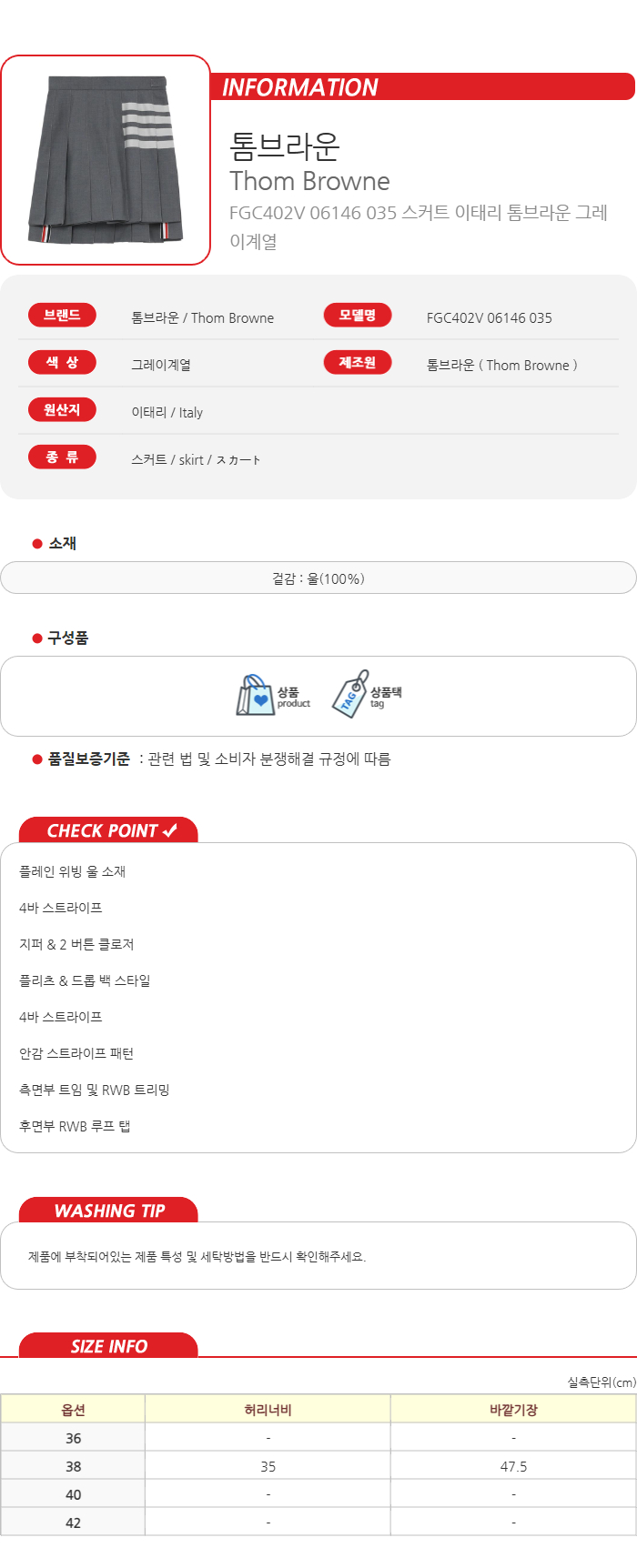
Task: Click the 모델명 red label badge
Action: tap(358, 316)
